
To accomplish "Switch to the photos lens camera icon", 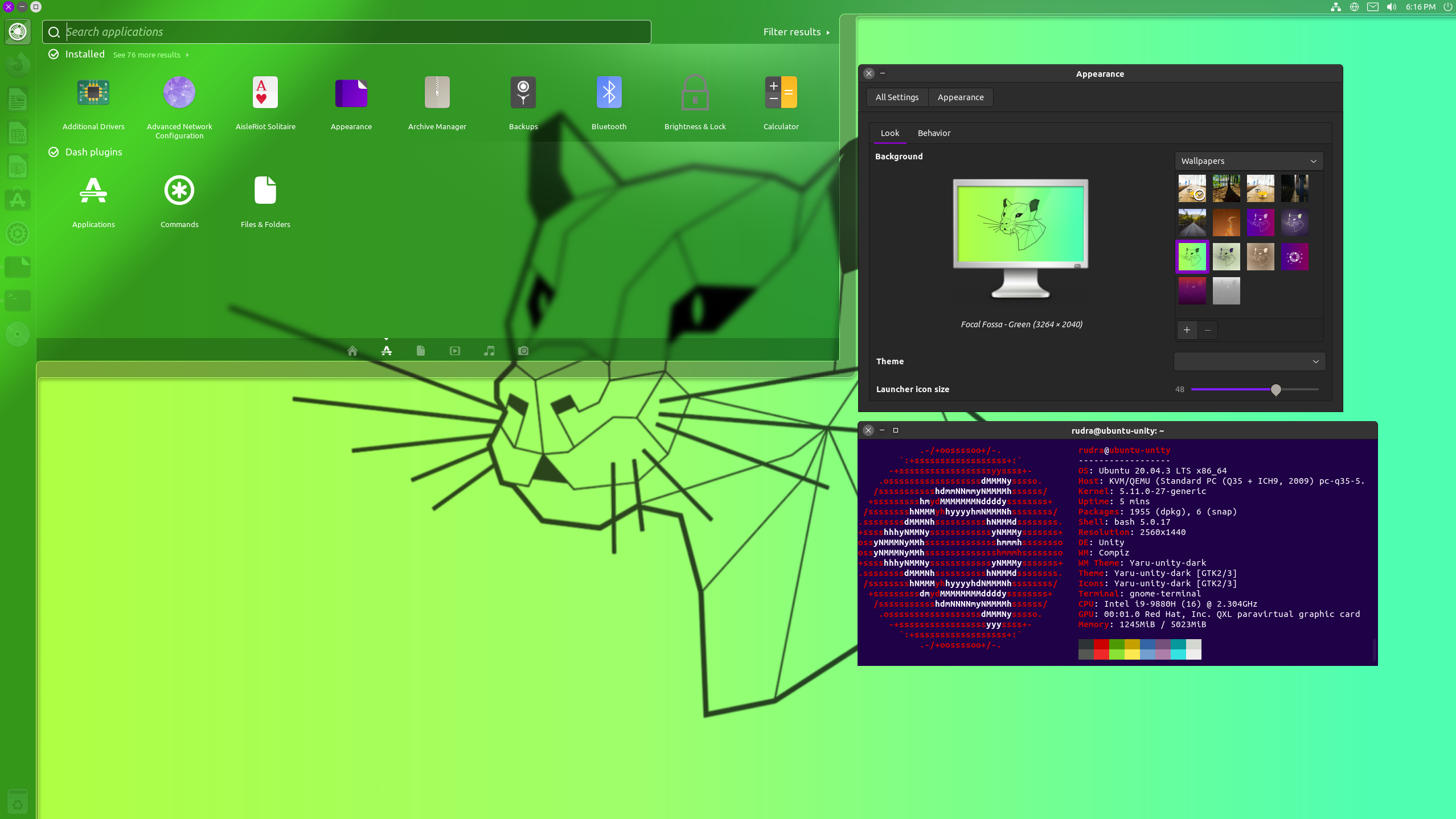I will click(523, 351).
